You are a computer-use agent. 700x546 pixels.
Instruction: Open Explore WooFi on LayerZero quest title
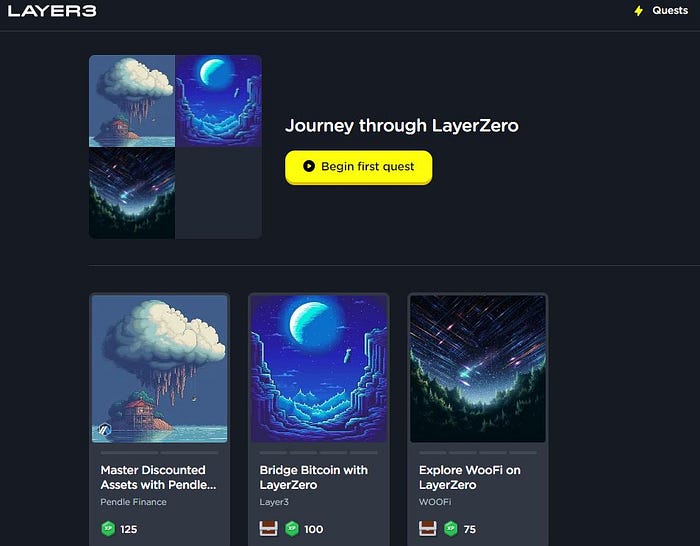(x=470, y=477)
